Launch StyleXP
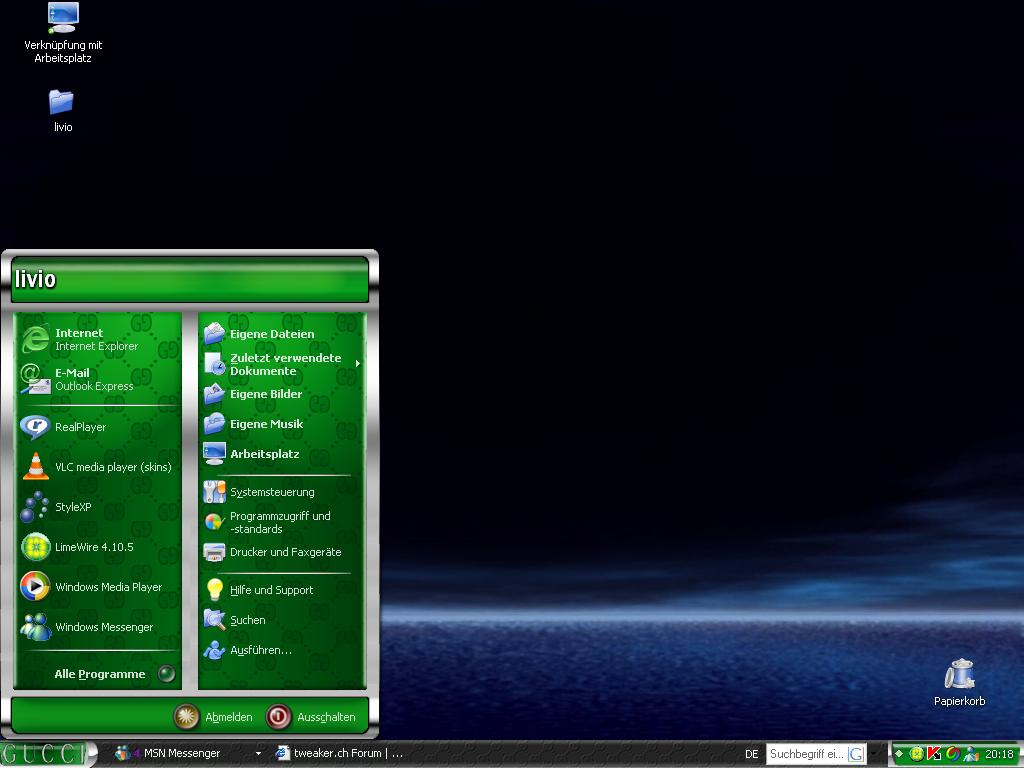 tap(72, 507)
